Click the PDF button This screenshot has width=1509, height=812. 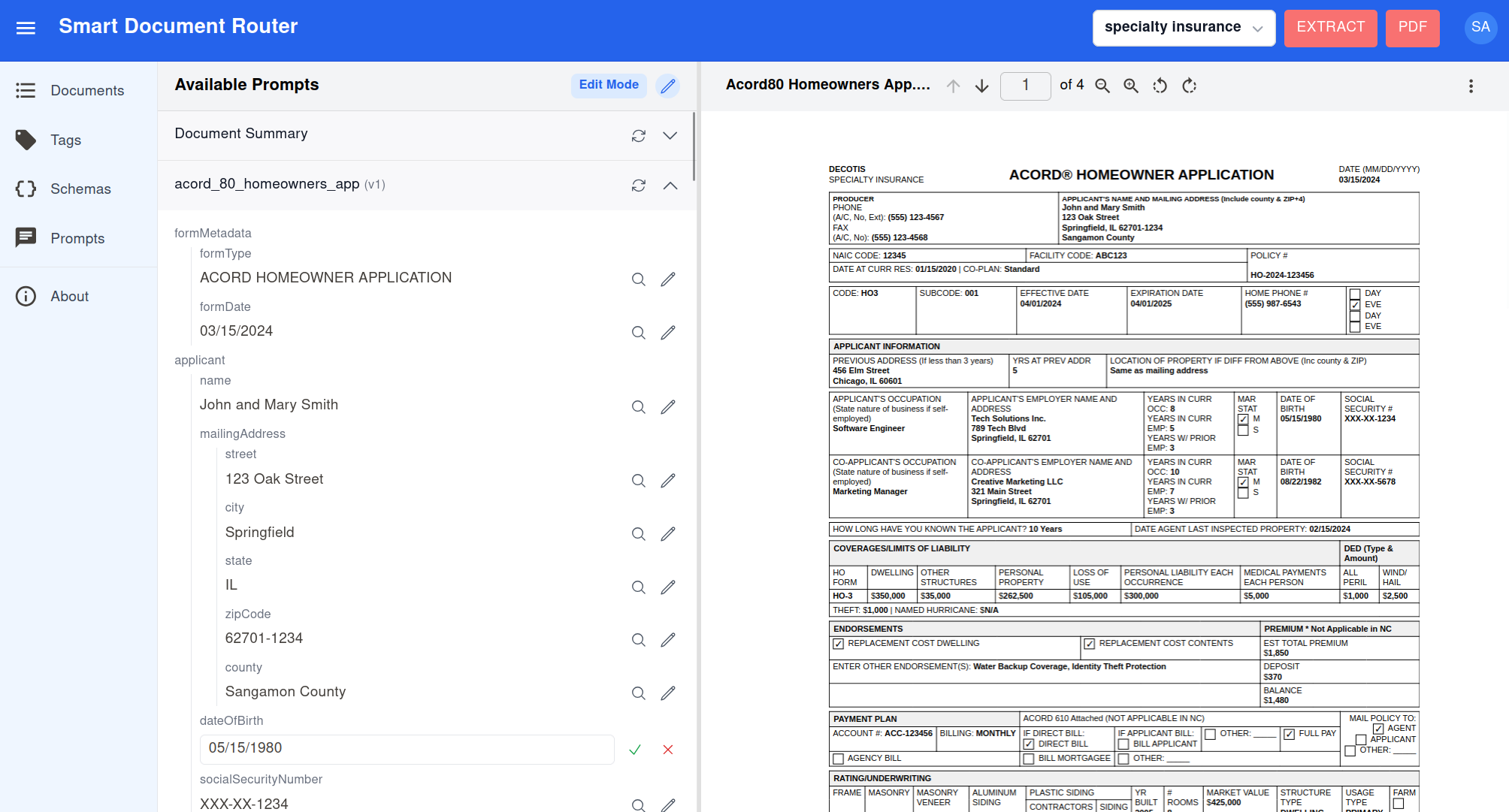click(x=1411, y=28)
